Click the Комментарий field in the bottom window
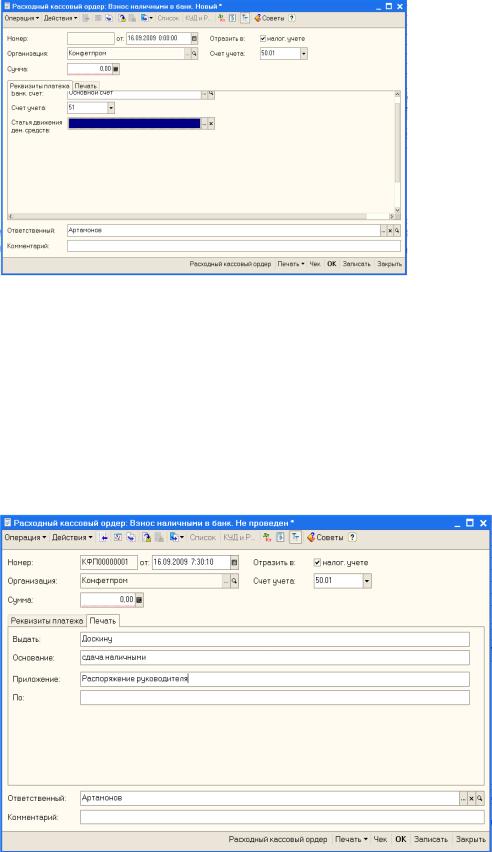Image resolution: width=492 pixels, height=852 pixels. (282, 817)
